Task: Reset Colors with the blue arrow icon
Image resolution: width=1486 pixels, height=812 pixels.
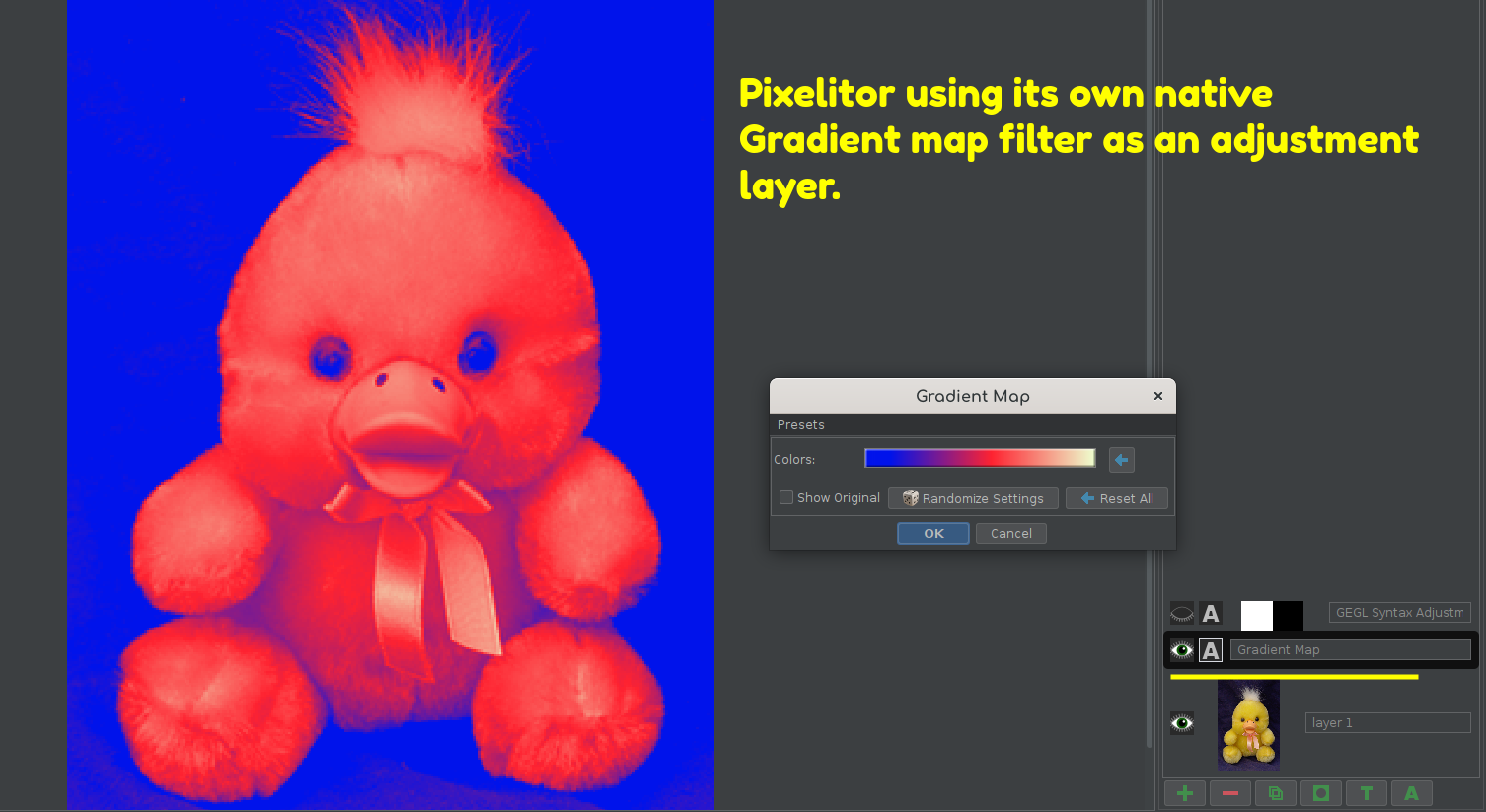Action: point(1122,459)
